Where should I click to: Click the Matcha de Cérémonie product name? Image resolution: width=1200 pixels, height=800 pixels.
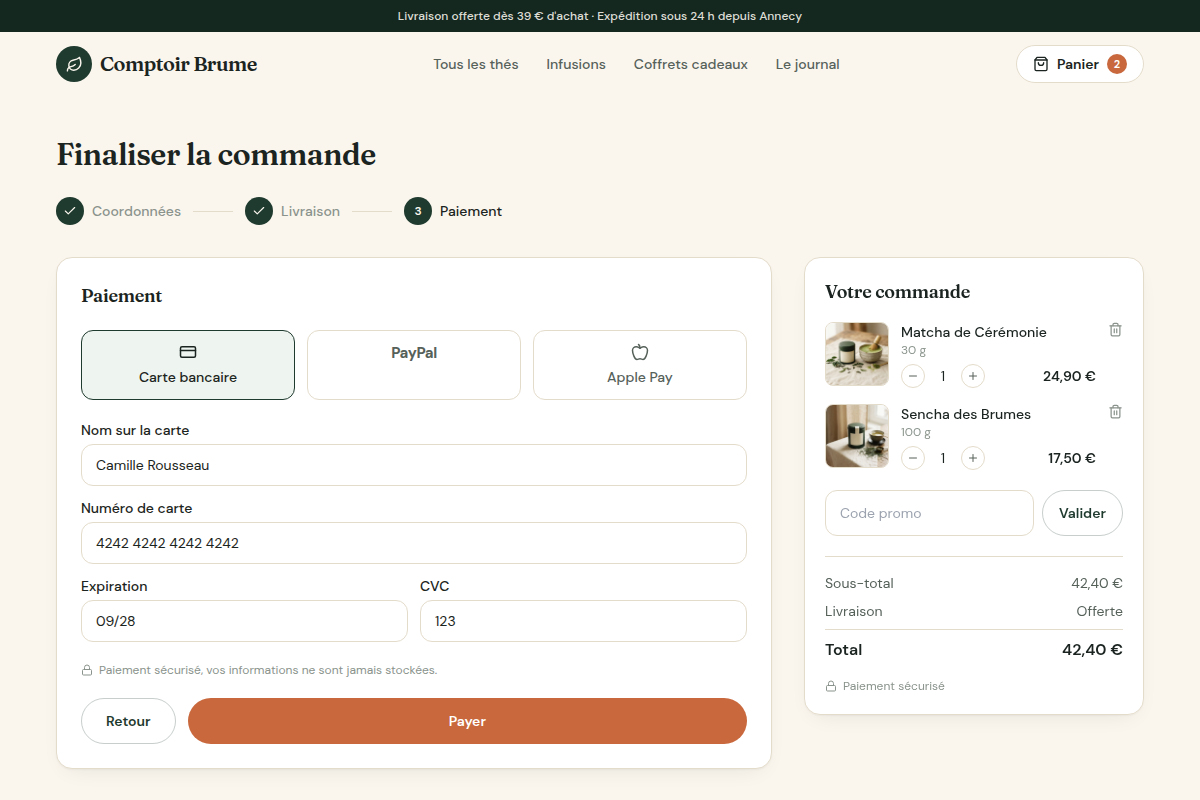coord(974,332)
